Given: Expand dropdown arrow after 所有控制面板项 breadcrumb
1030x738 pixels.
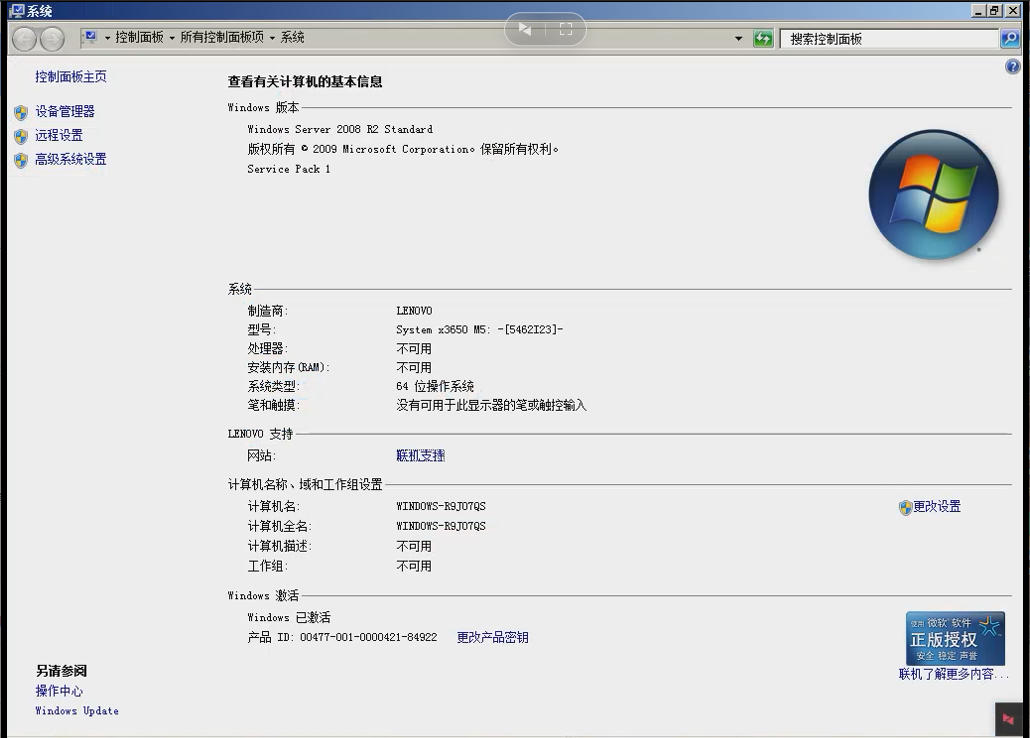Looking at the screenshot, I should (x=272, y=38).
